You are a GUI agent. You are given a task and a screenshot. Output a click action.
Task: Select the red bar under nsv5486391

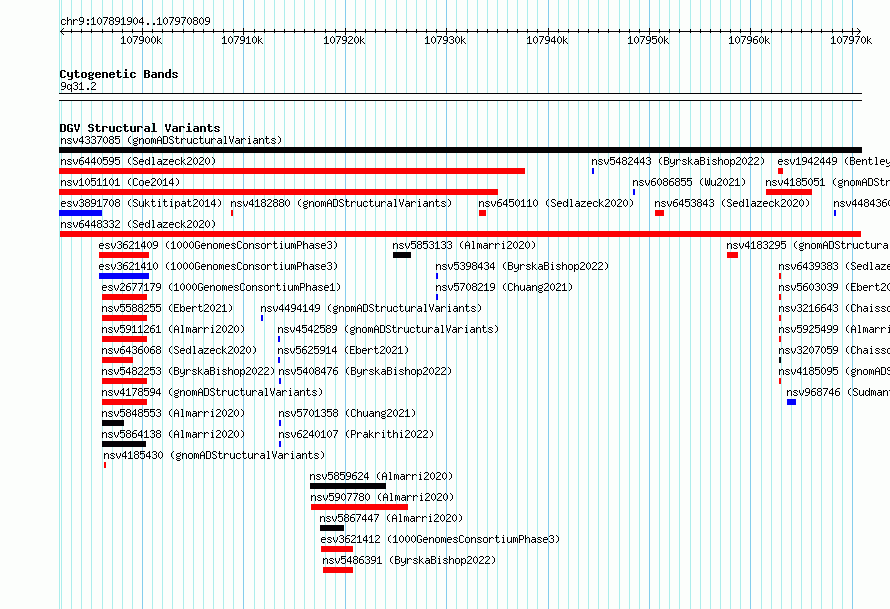coord(338,570)
